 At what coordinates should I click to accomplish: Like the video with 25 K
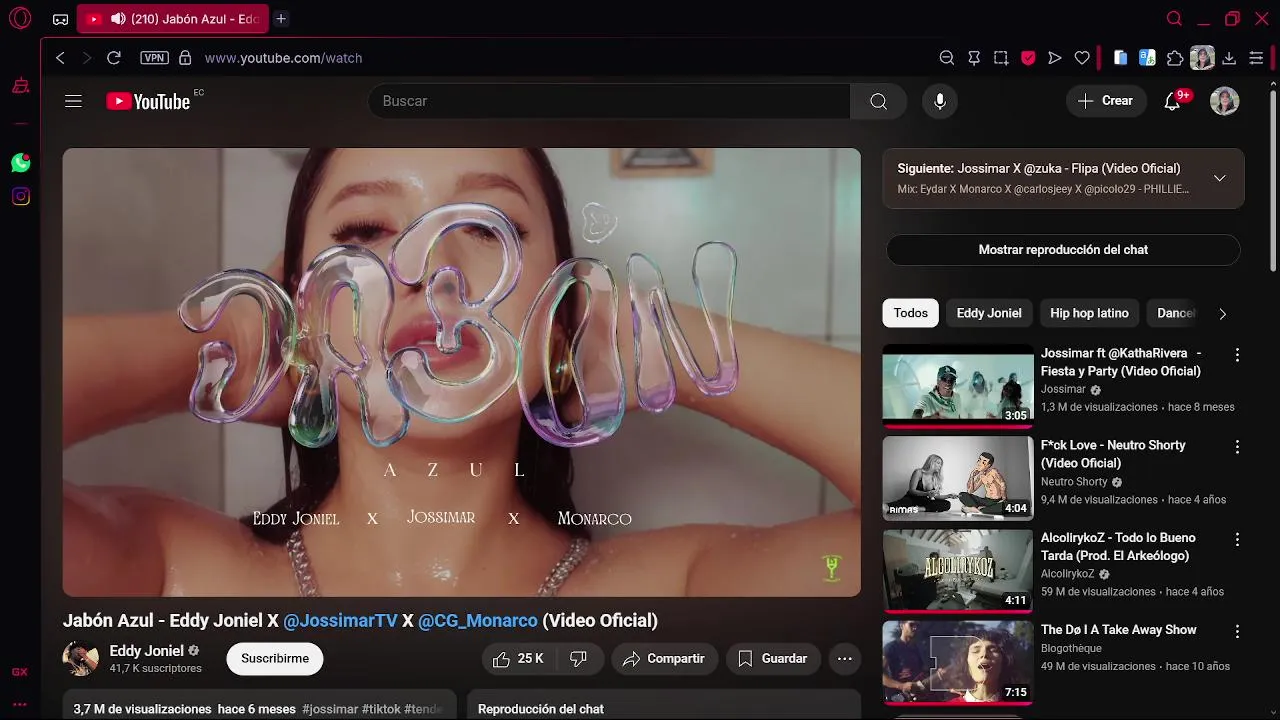click(517, 659)
